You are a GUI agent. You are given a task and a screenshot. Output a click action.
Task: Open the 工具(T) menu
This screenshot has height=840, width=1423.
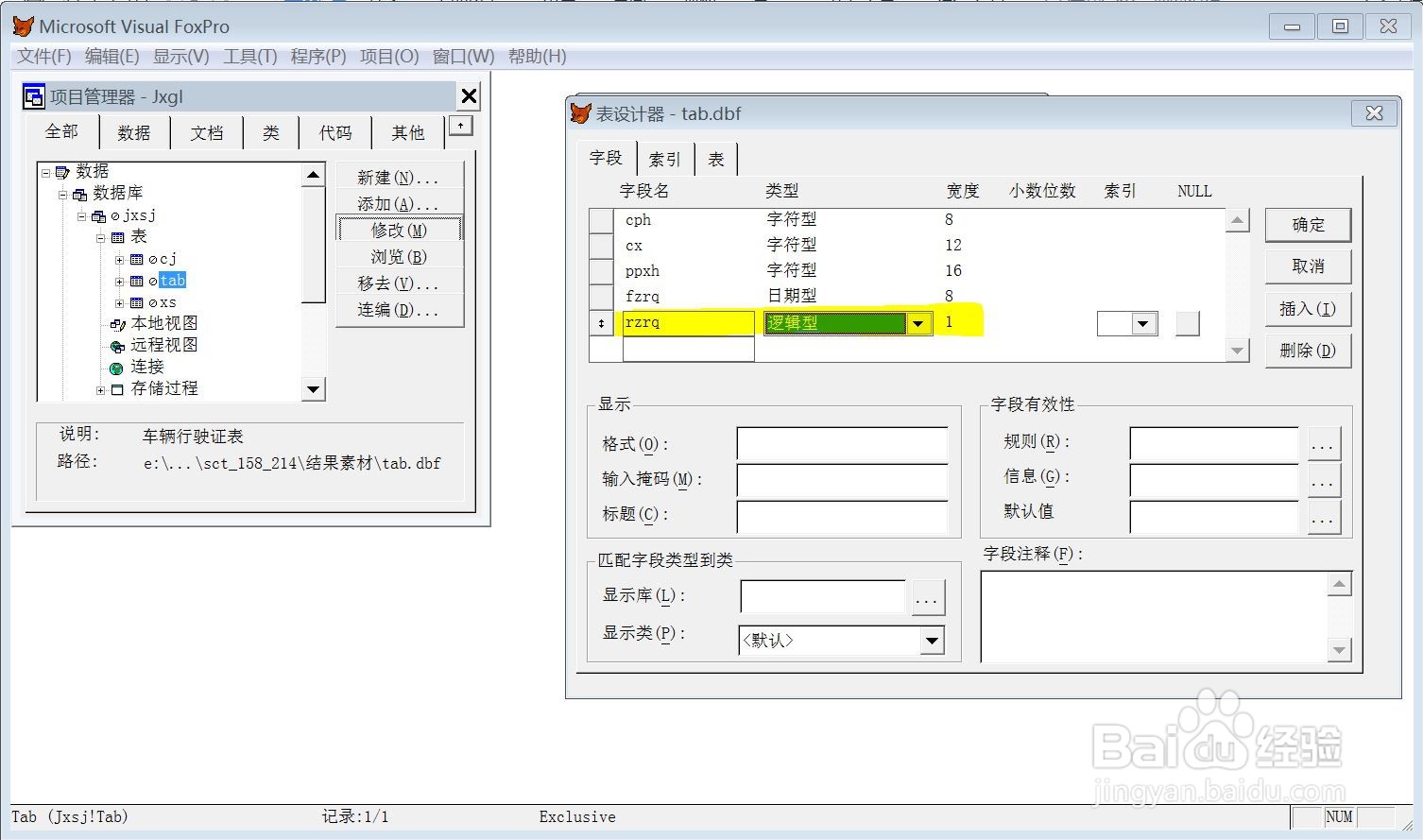point(250,57)
